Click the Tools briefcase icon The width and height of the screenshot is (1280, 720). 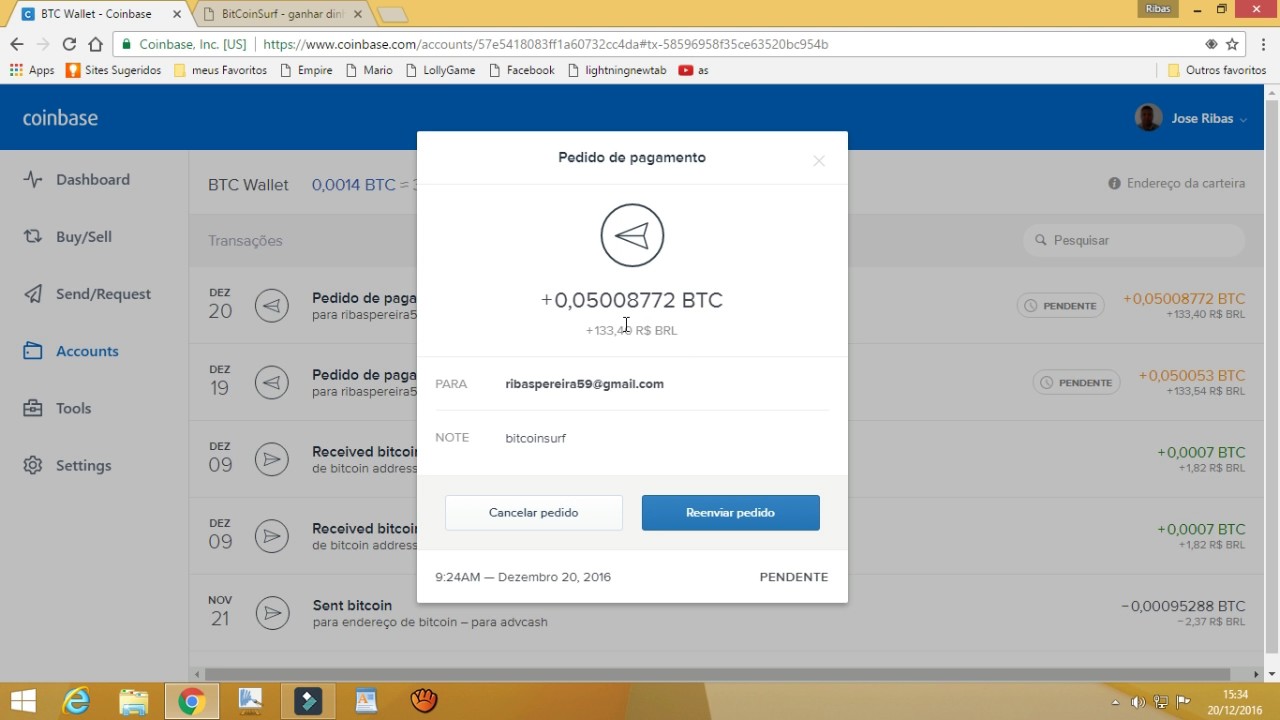point(33,408)
